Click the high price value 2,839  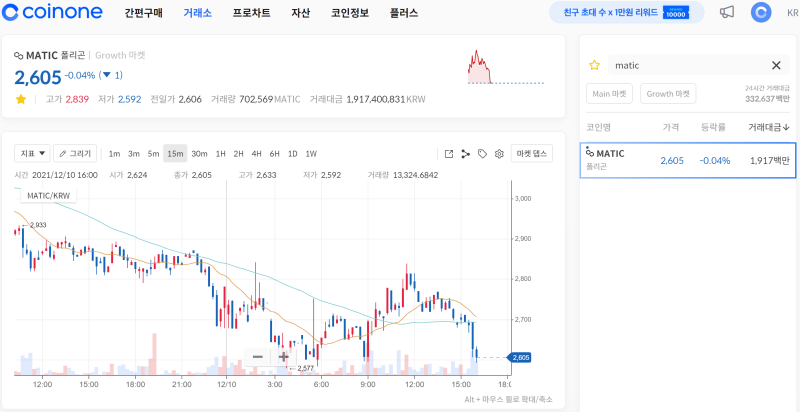tap(77, 99)
